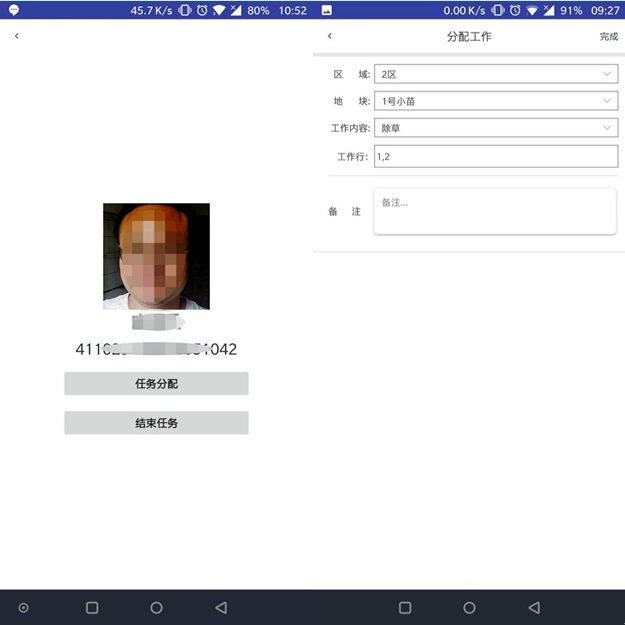Image resolution: width=625 pixels, height=625 pixels.
Task: Tap the back arrow beside the 分配工作 title
Action: click(x=330, y=36)
